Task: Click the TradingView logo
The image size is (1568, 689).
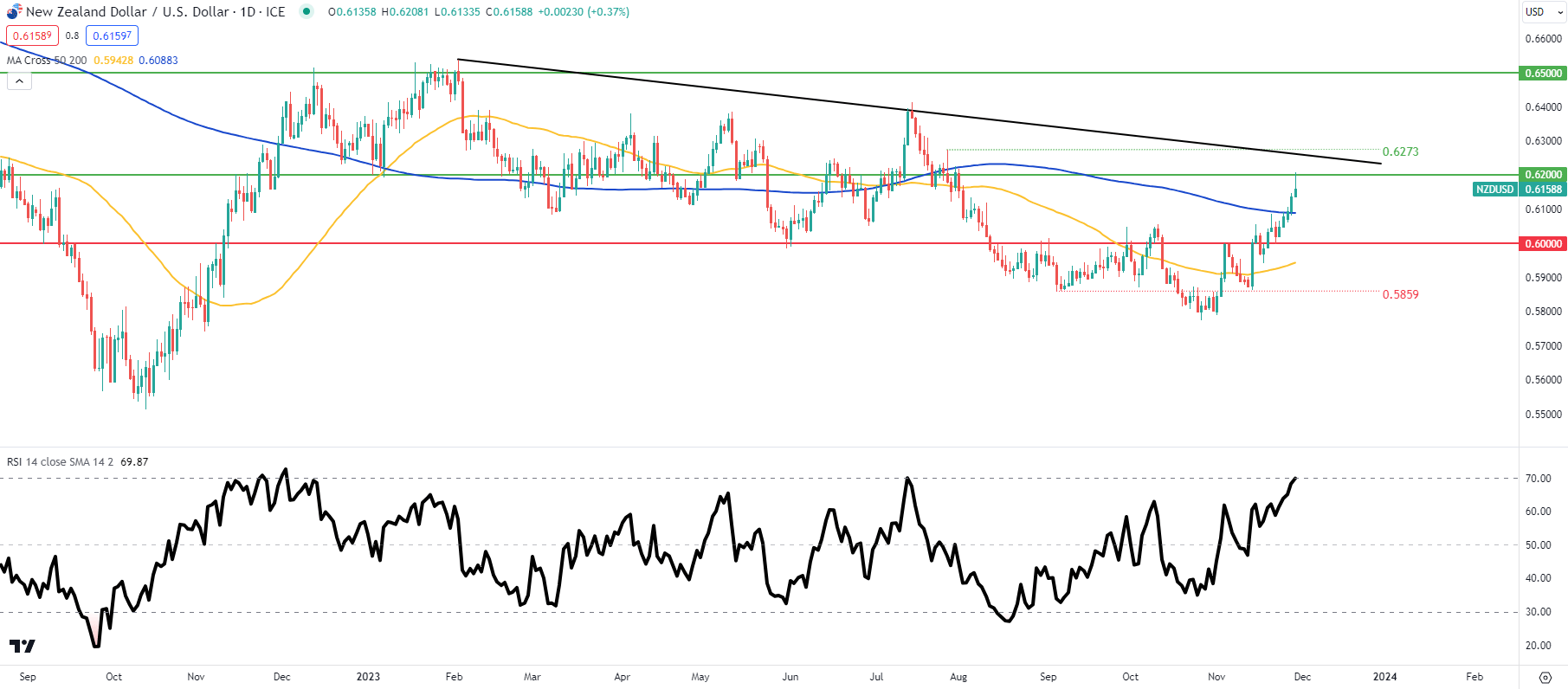Action: coord(23,646)
